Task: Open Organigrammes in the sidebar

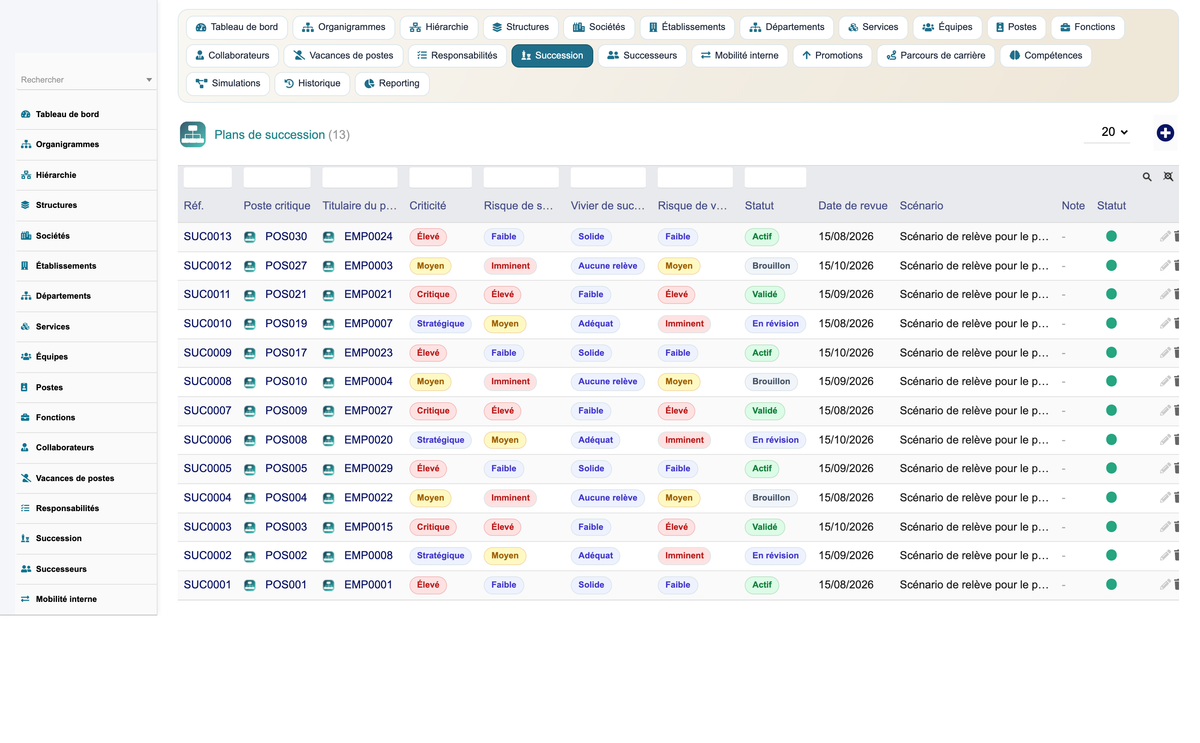Action: click(x=67, y=144)
